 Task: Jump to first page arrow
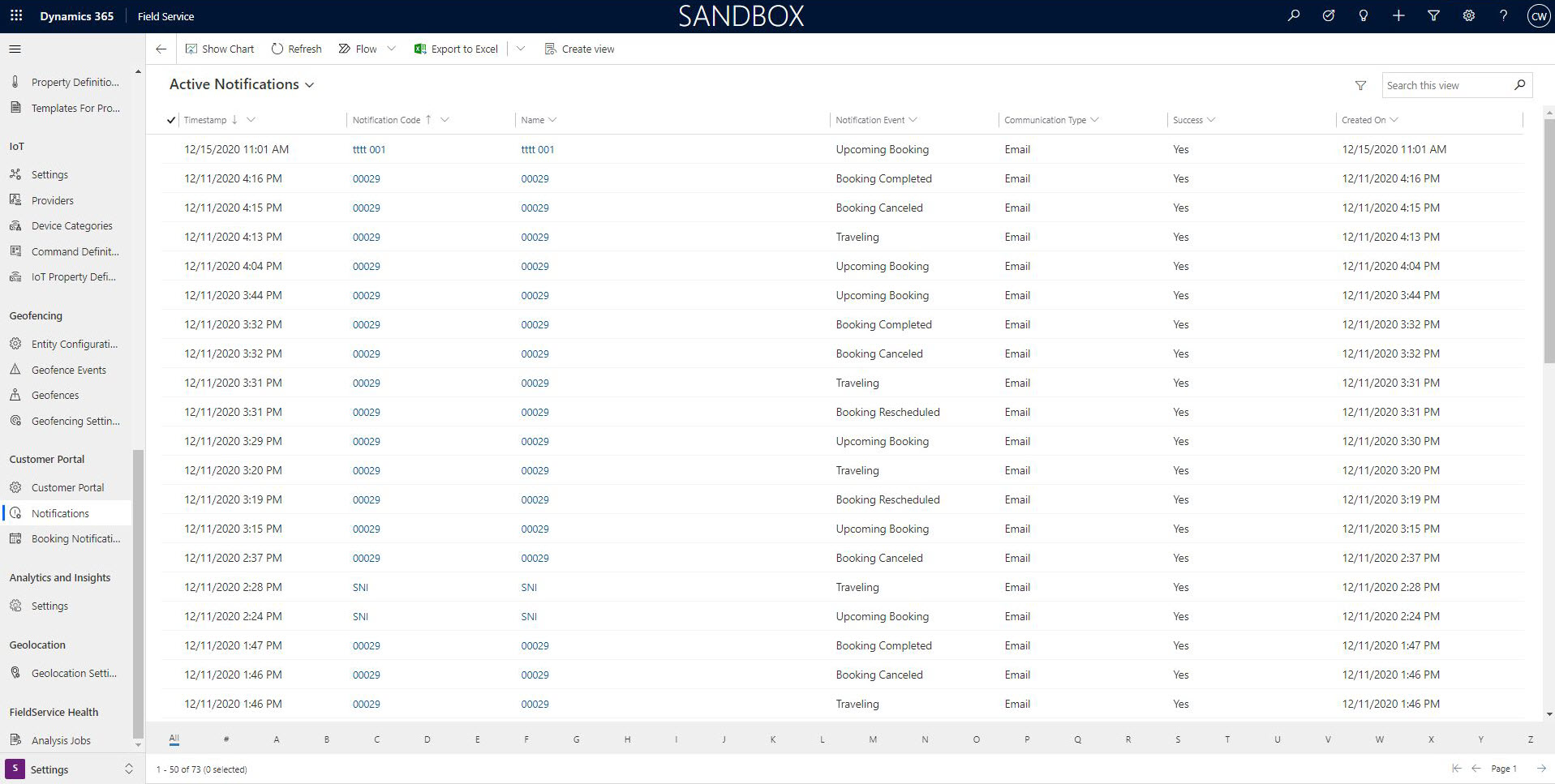(1457, 769)
